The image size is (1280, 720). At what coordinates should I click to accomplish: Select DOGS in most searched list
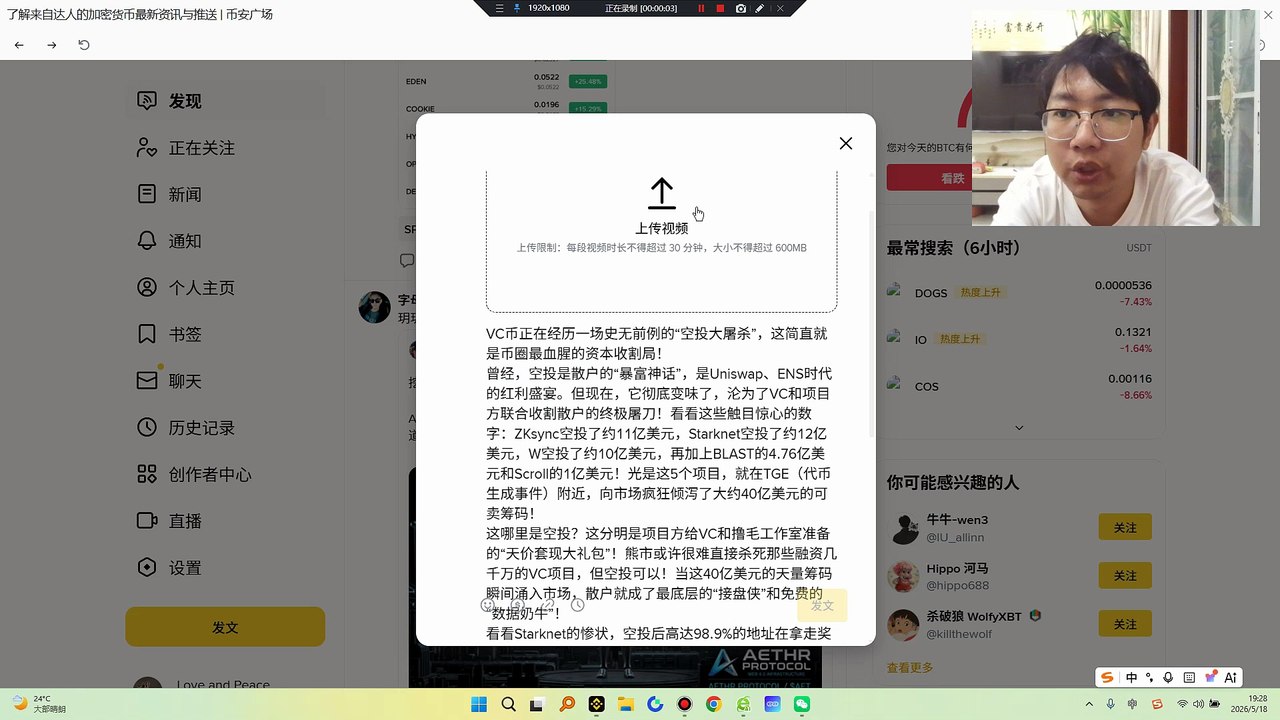[x=1020, y=293]
